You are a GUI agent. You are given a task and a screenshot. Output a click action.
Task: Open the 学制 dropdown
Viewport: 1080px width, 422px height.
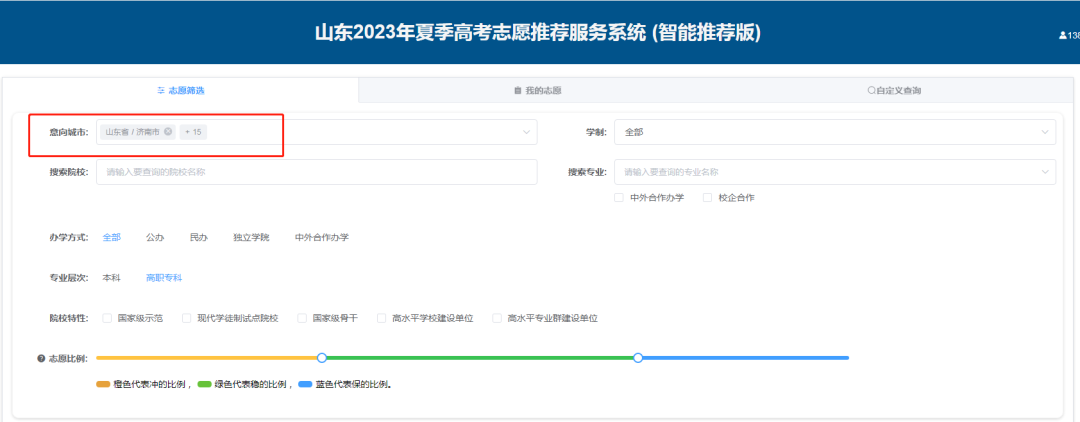[1045, 132]
